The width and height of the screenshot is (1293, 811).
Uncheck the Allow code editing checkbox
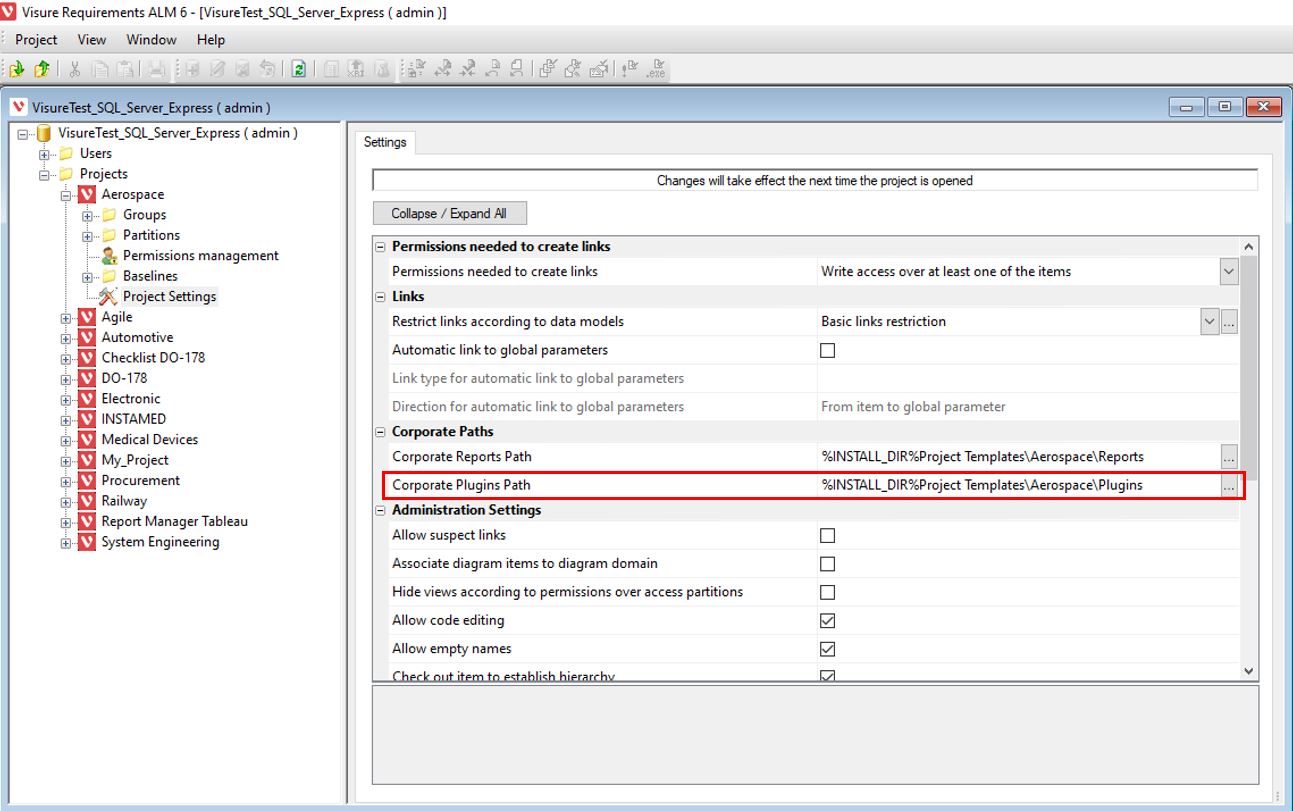[827, 620]
